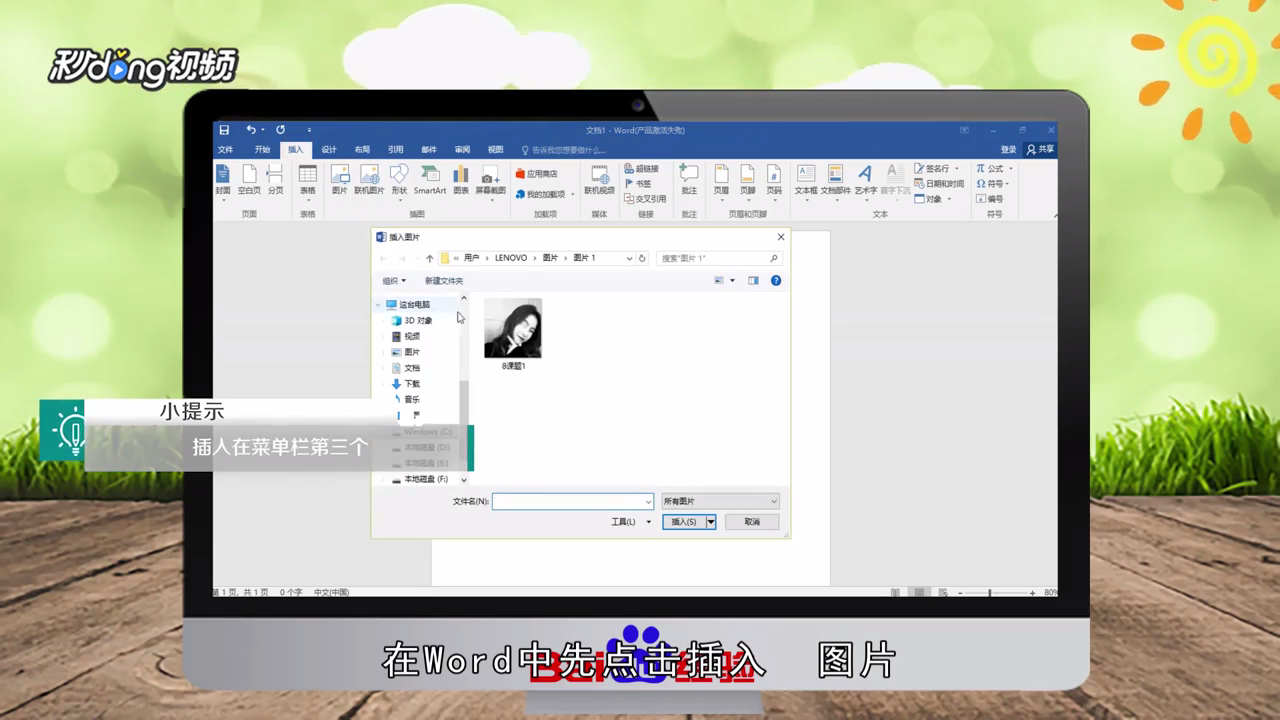Click the blue help icon in dialog
The image size is (1280, 720).
click(x=776, y=281)
